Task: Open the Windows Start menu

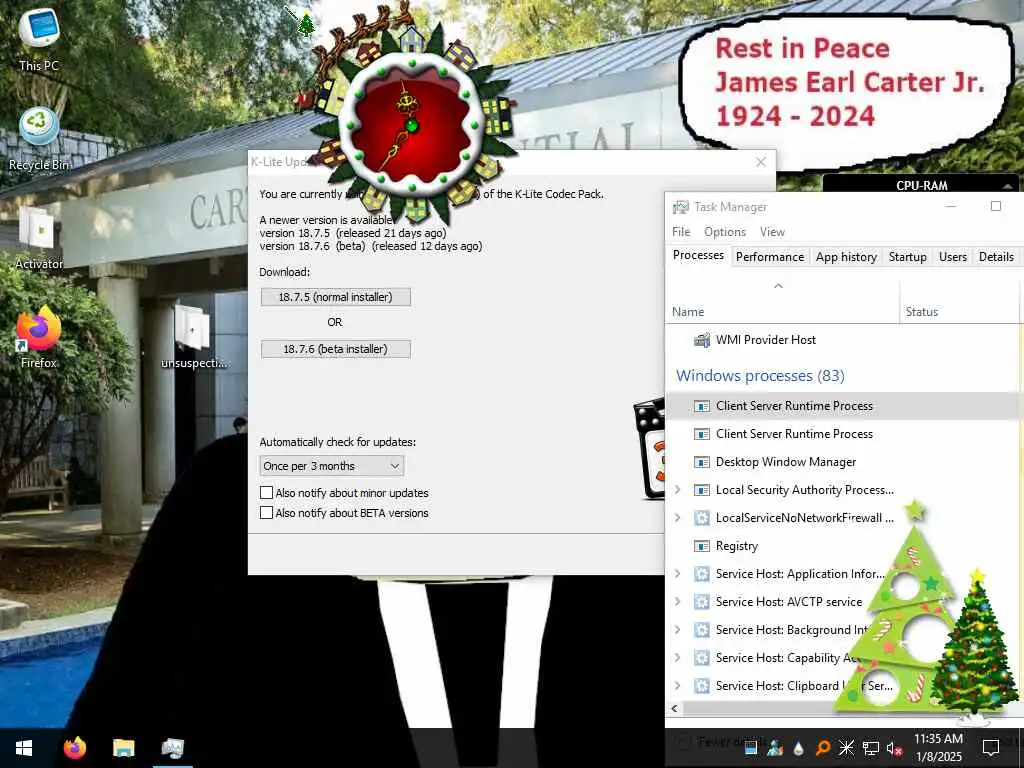Action: coord(24,748)
